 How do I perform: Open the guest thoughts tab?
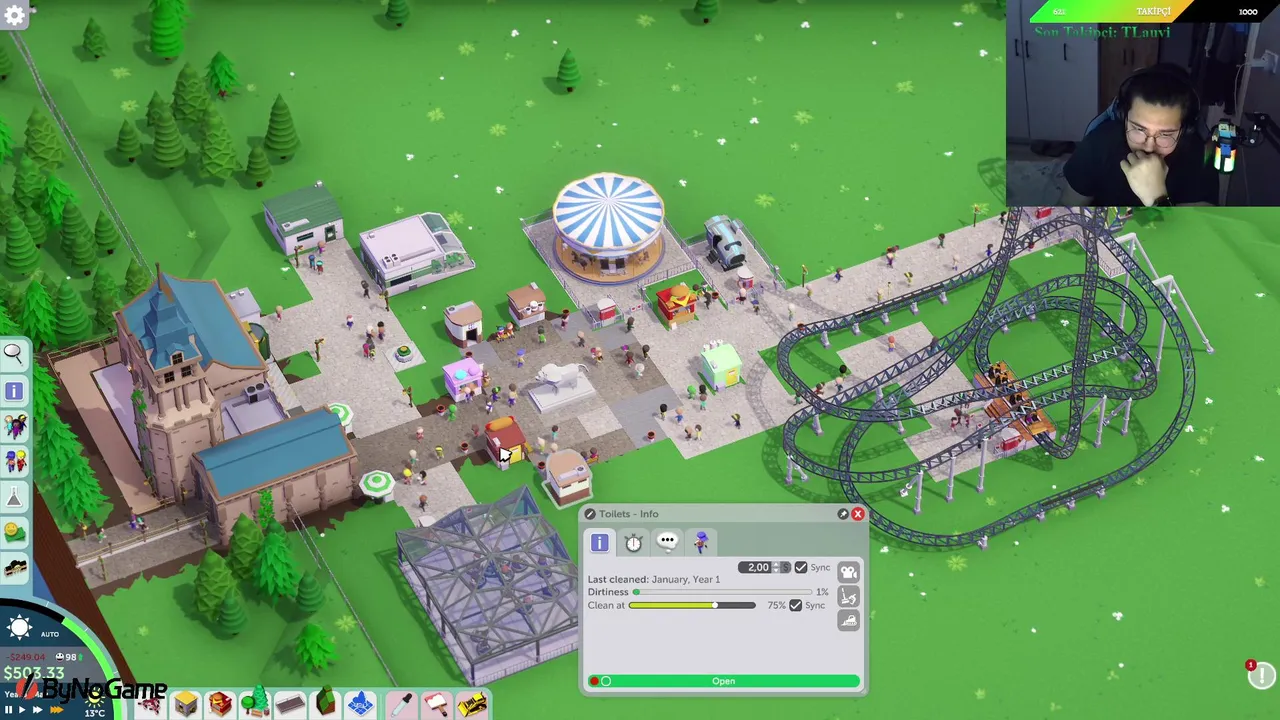click(x=667, y=541)
